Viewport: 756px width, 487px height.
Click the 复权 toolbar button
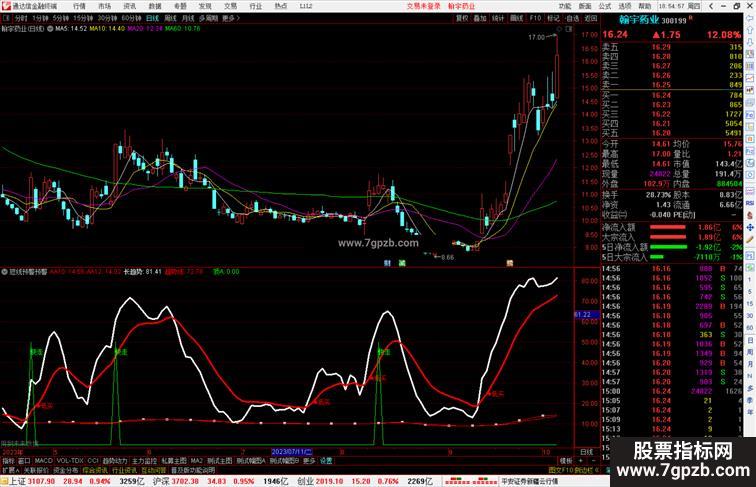point(462,18)
